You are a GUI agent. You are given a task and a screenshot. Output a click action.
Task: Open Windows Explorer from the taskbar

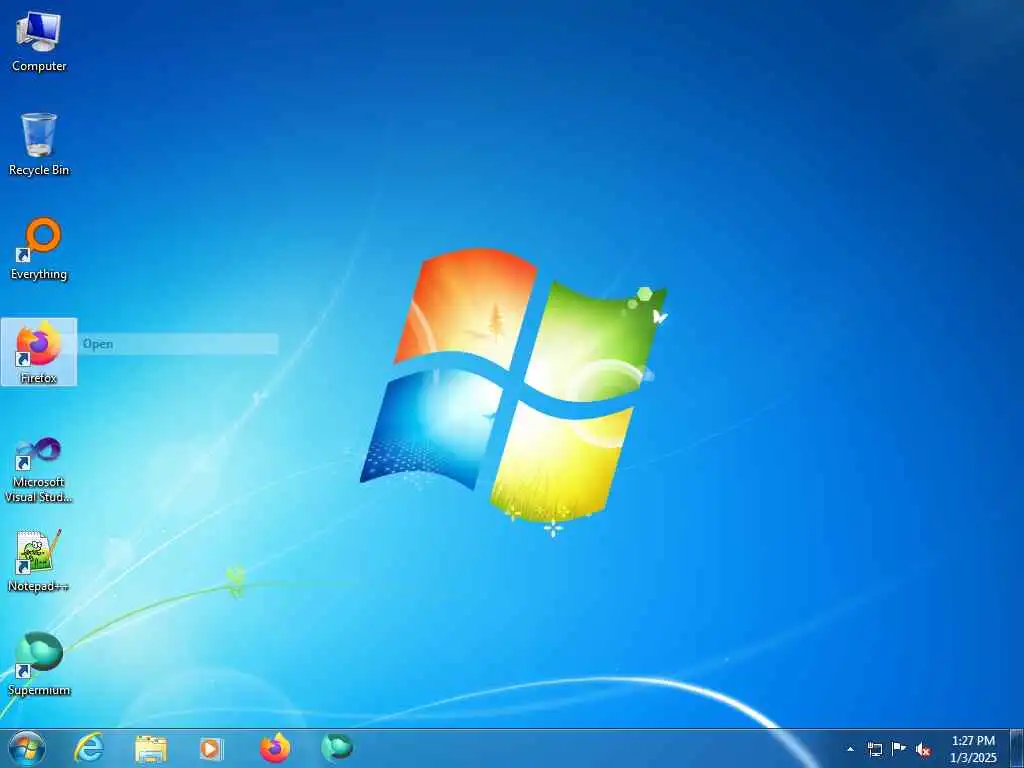point(151,748)
